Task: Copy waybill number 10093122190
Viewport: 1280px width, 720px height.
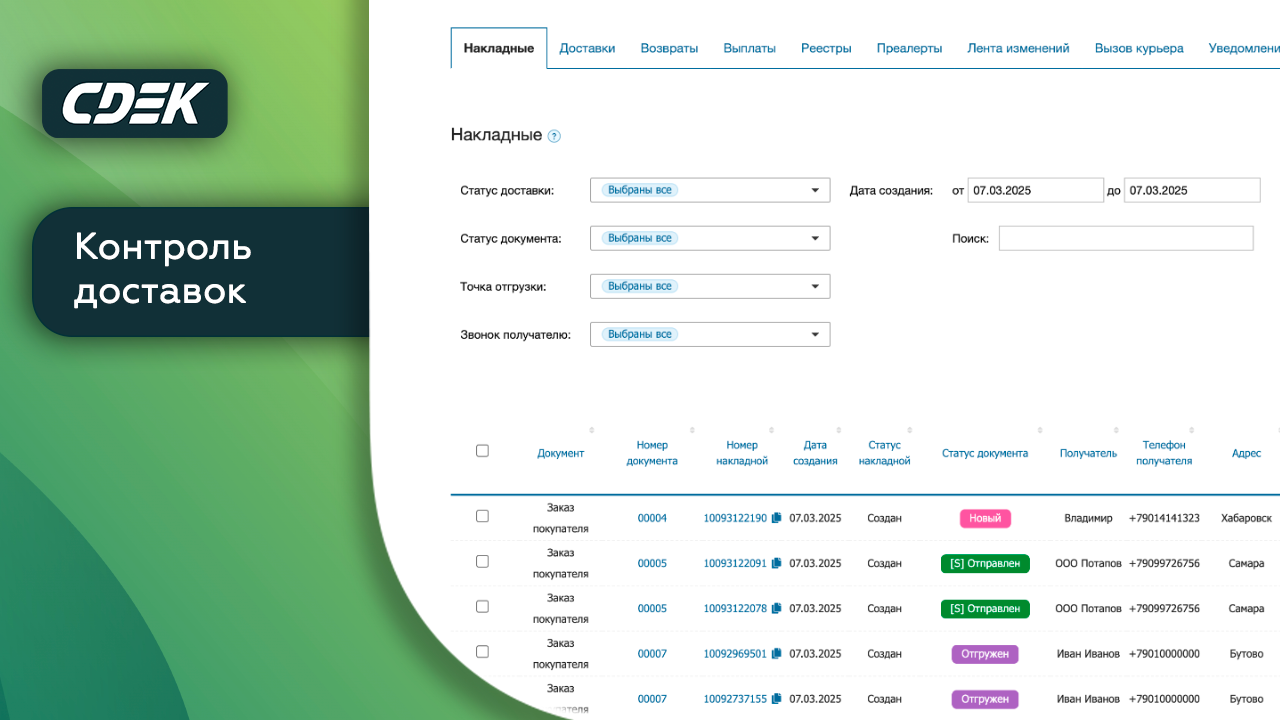Action: pos(776,518)
